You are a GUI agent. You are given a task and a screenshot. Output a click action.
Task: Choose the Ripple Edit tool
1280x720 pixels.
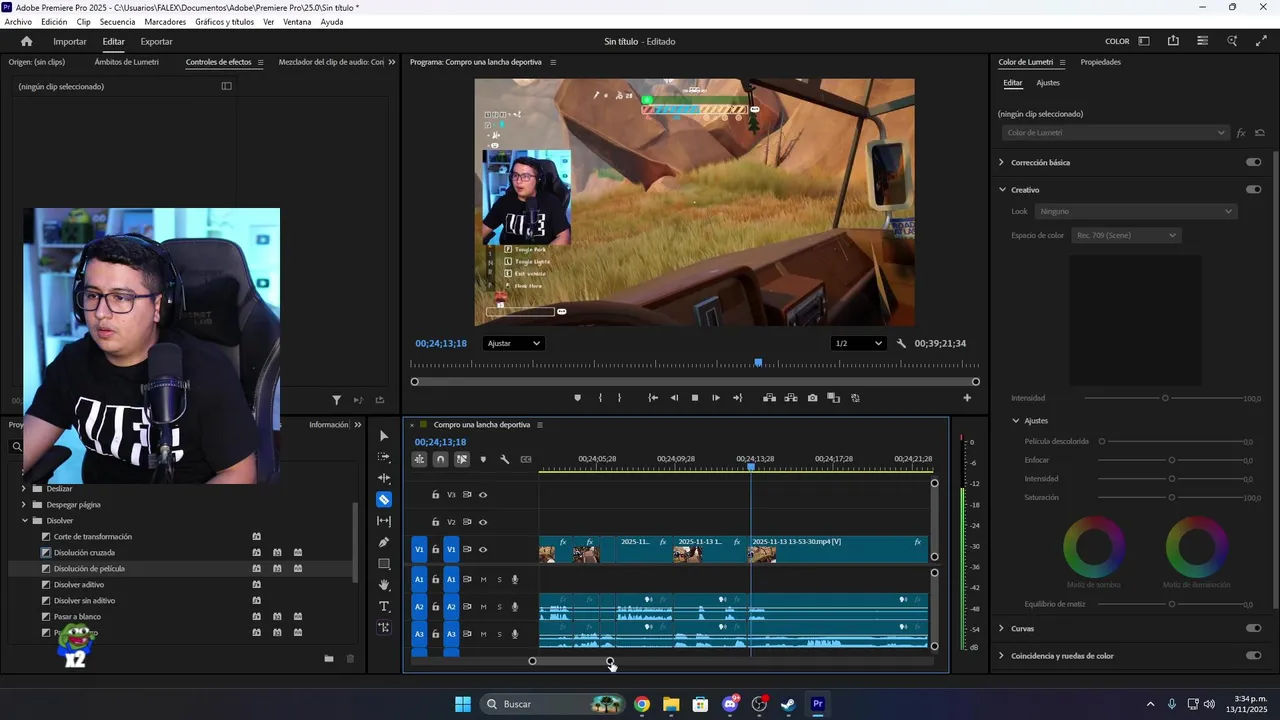pyautogui.click(x=384, y=478)
